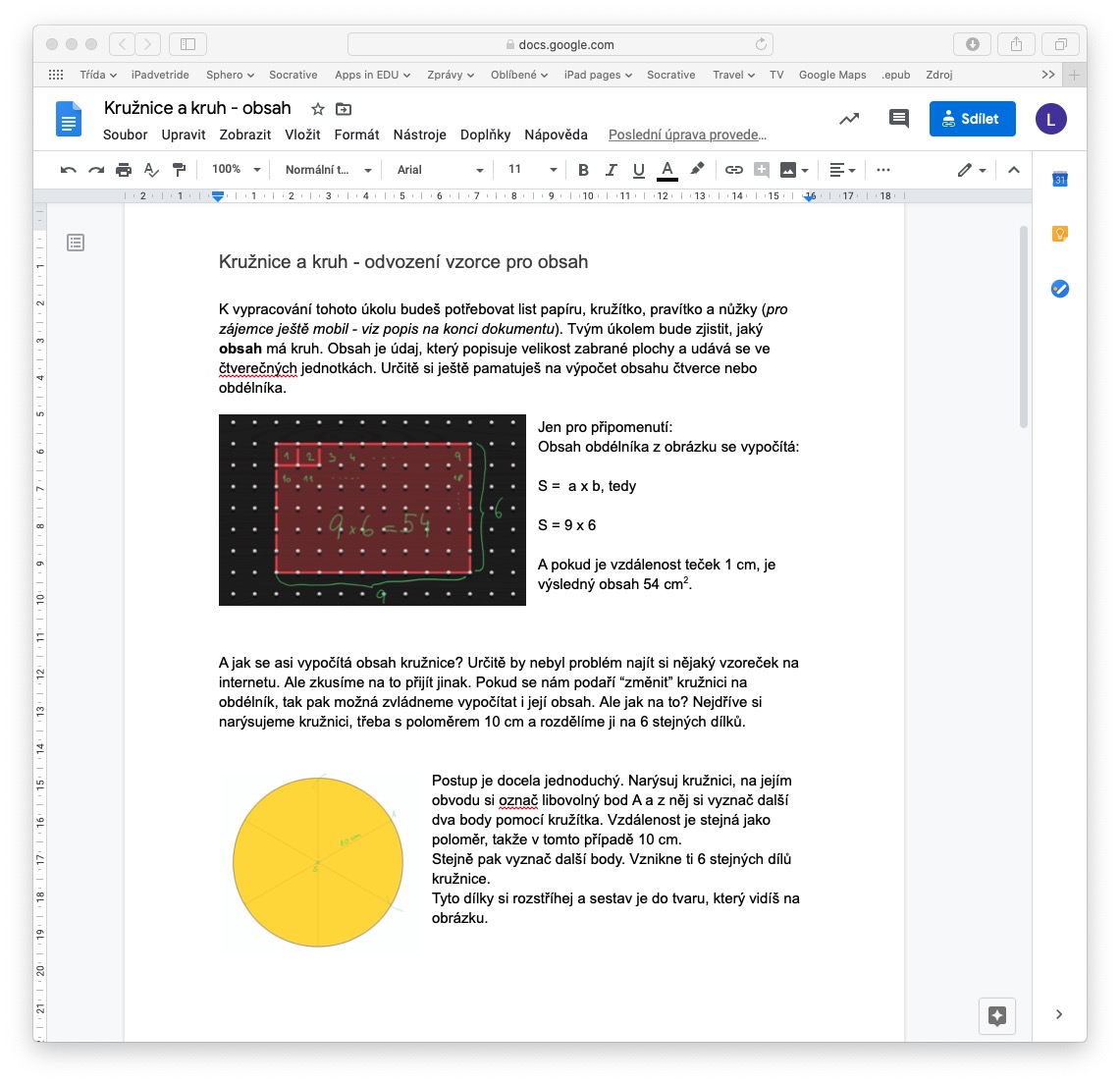
Task: Toggle italic formatting
Action: pyautogui.click(x=611, y=170)
